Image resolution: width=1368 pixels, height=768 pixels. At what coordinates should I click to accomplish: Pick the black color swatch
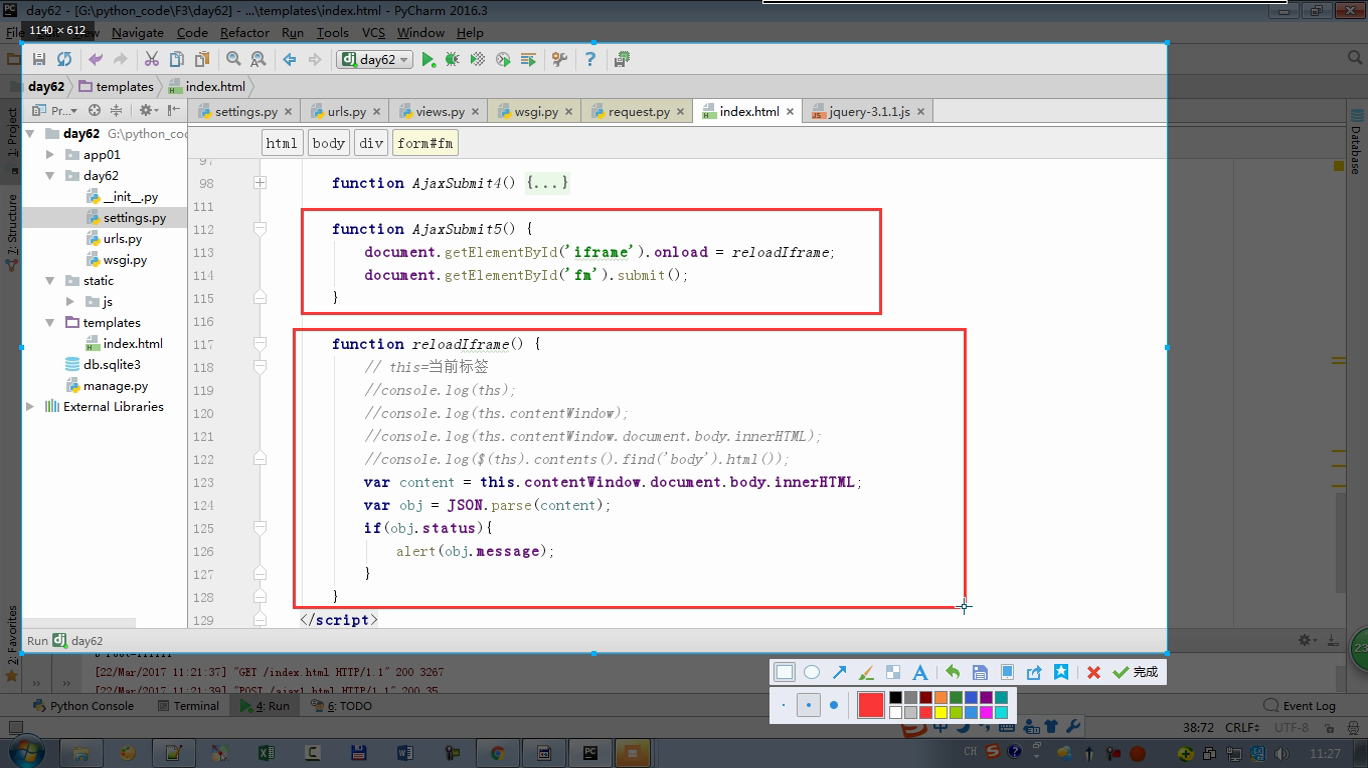pyautogui.click(x=895, y=697)
